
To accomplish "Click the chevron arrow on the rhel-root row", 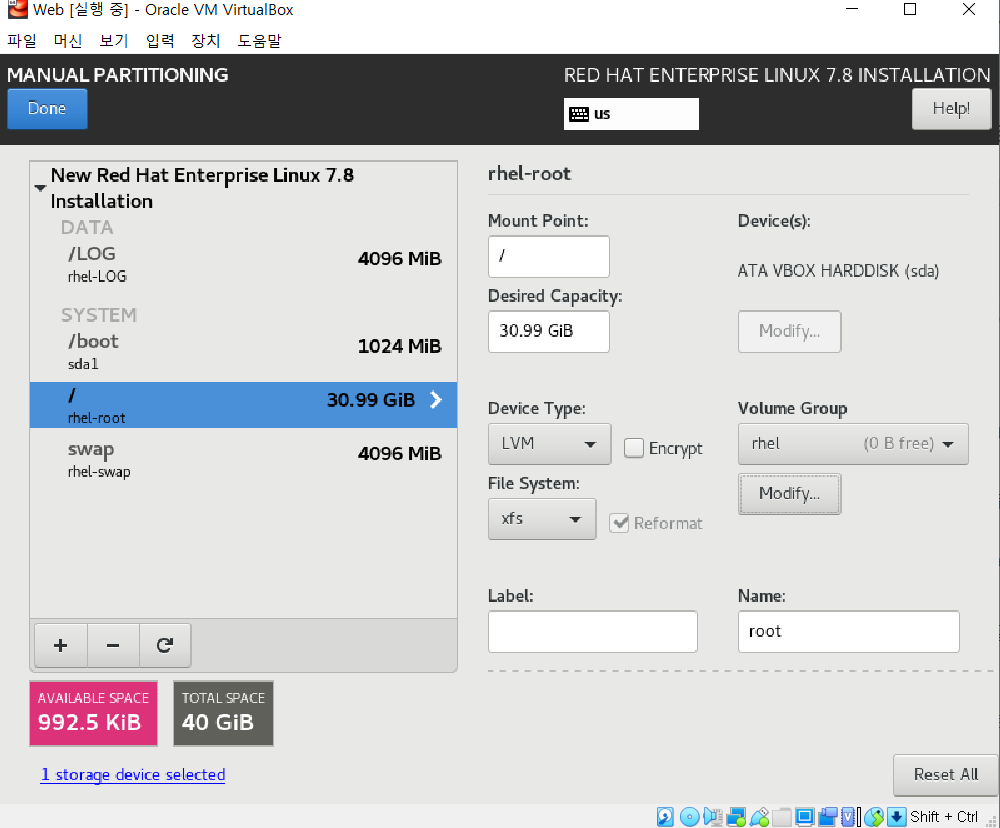I will coord(436,400).
